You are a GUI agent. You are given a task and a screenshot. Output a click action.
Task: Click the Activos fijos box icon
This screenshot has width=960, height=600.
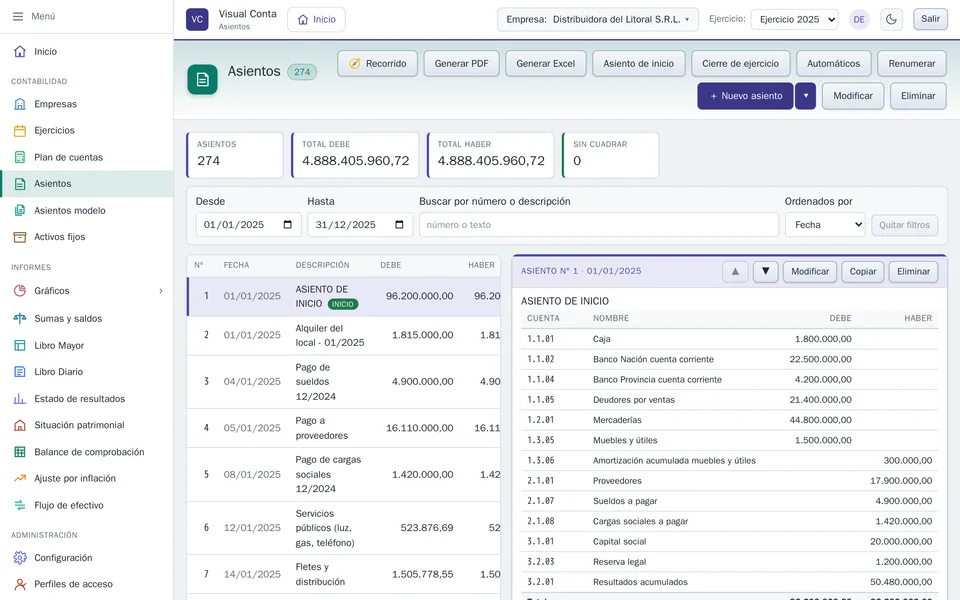coord(20,237)
